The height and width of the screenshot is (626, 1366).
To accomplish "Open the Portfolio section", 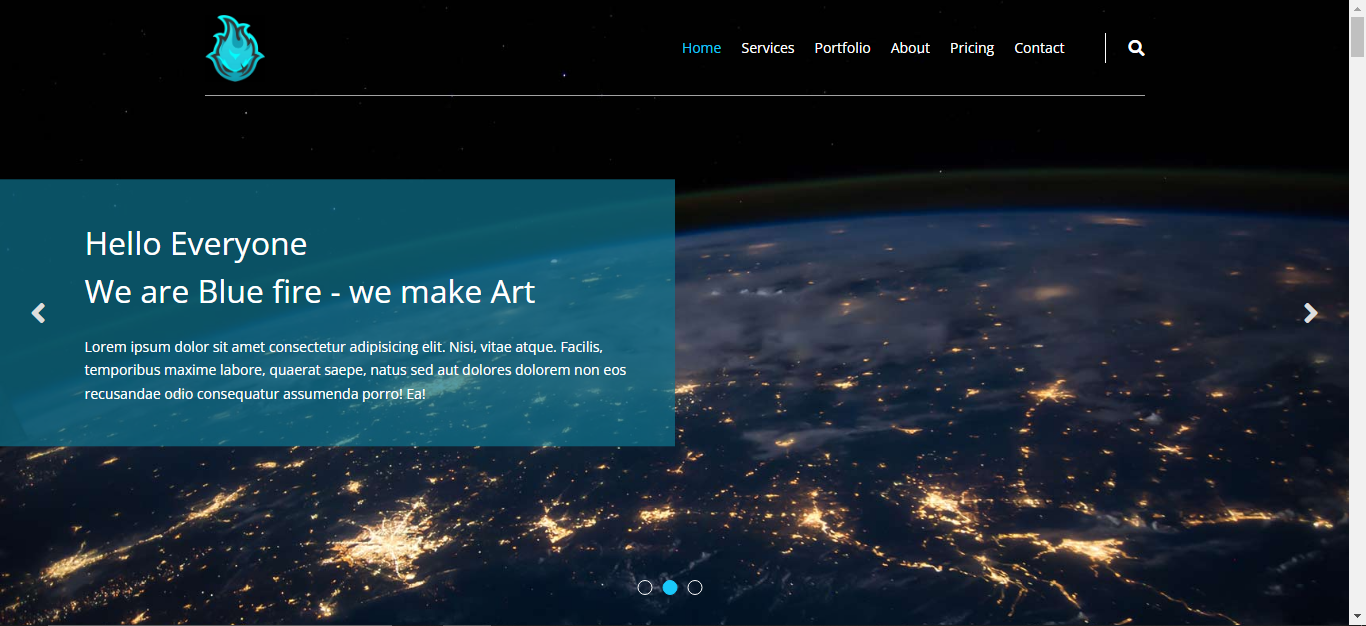I will (842, 47).
